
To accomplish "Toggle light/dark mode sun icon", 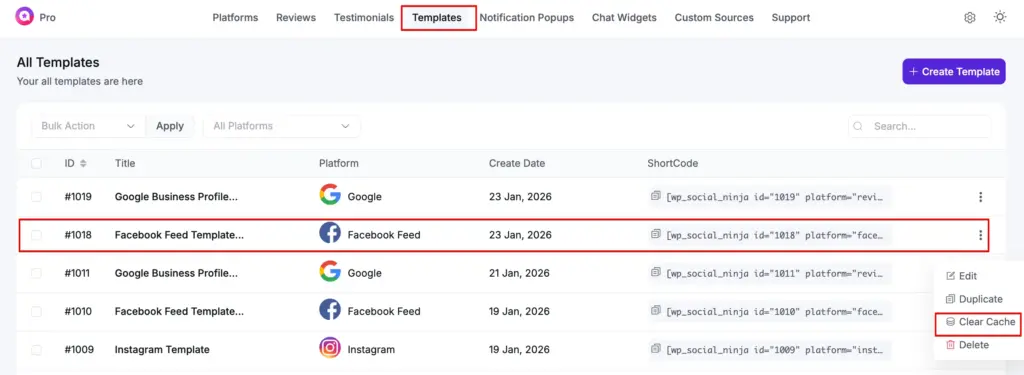I will click(x=1000, y=18).
